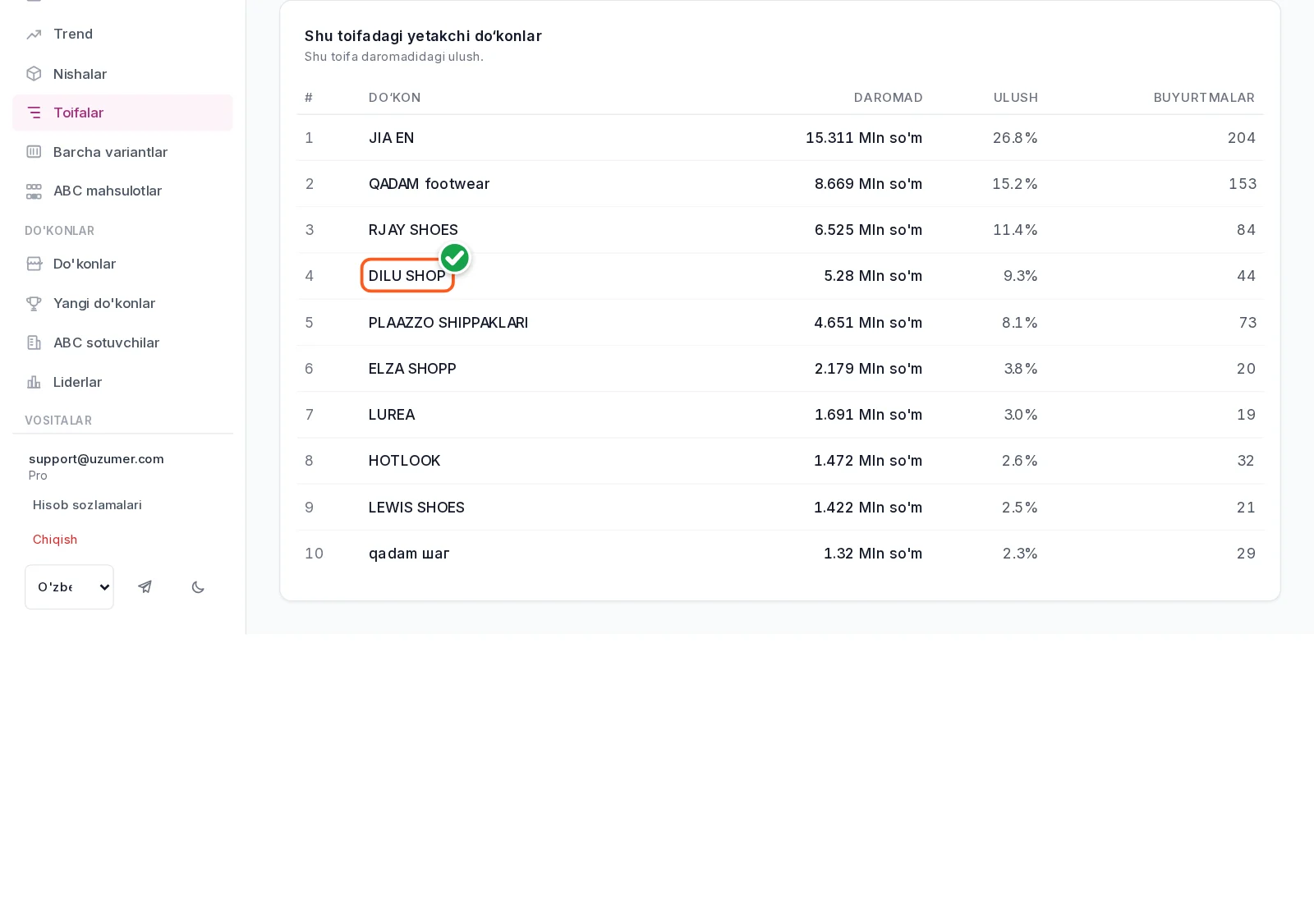Viewport: 1314px width, 924px height.
Task: Open ABC sotuvchilar page
Action: [x=122, y=342]
